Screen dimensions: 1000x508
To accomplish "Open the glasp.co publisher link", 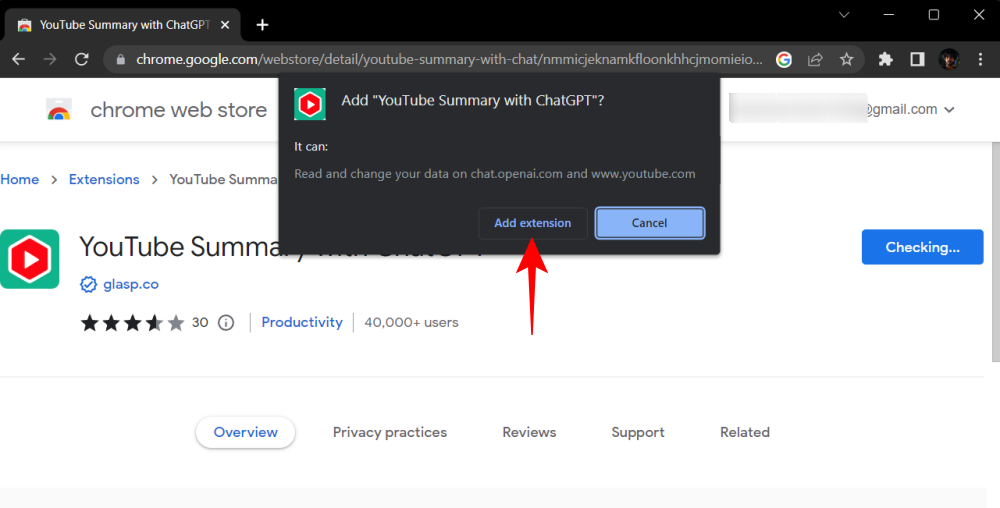I will [131, 284].
